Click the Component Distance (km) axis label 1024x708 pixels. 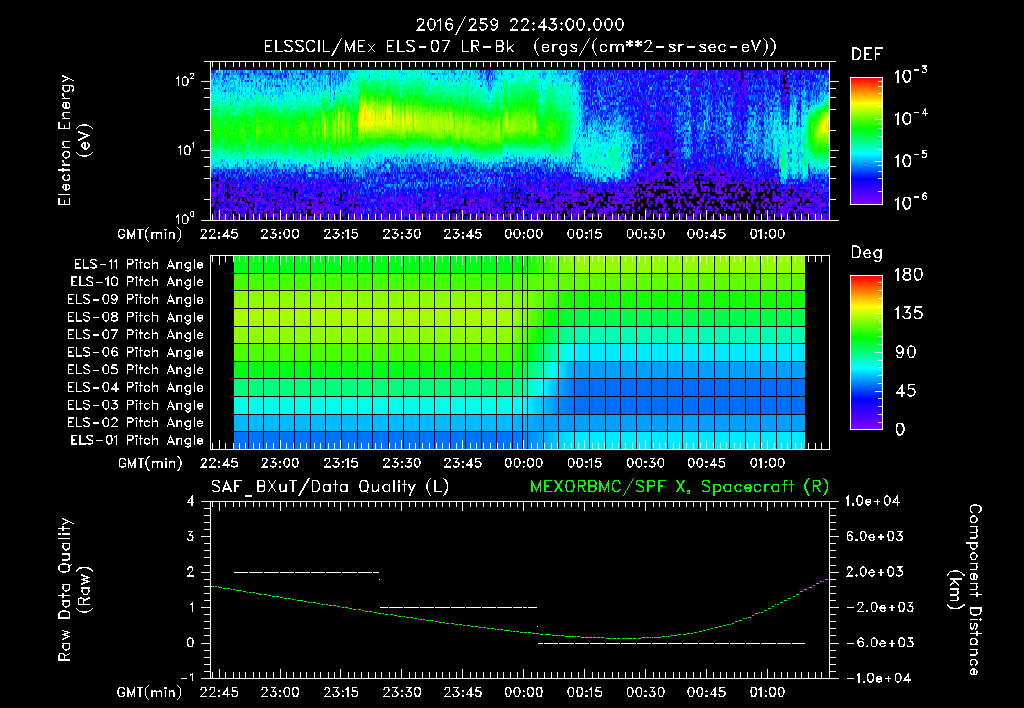click(x=964, y=590)
